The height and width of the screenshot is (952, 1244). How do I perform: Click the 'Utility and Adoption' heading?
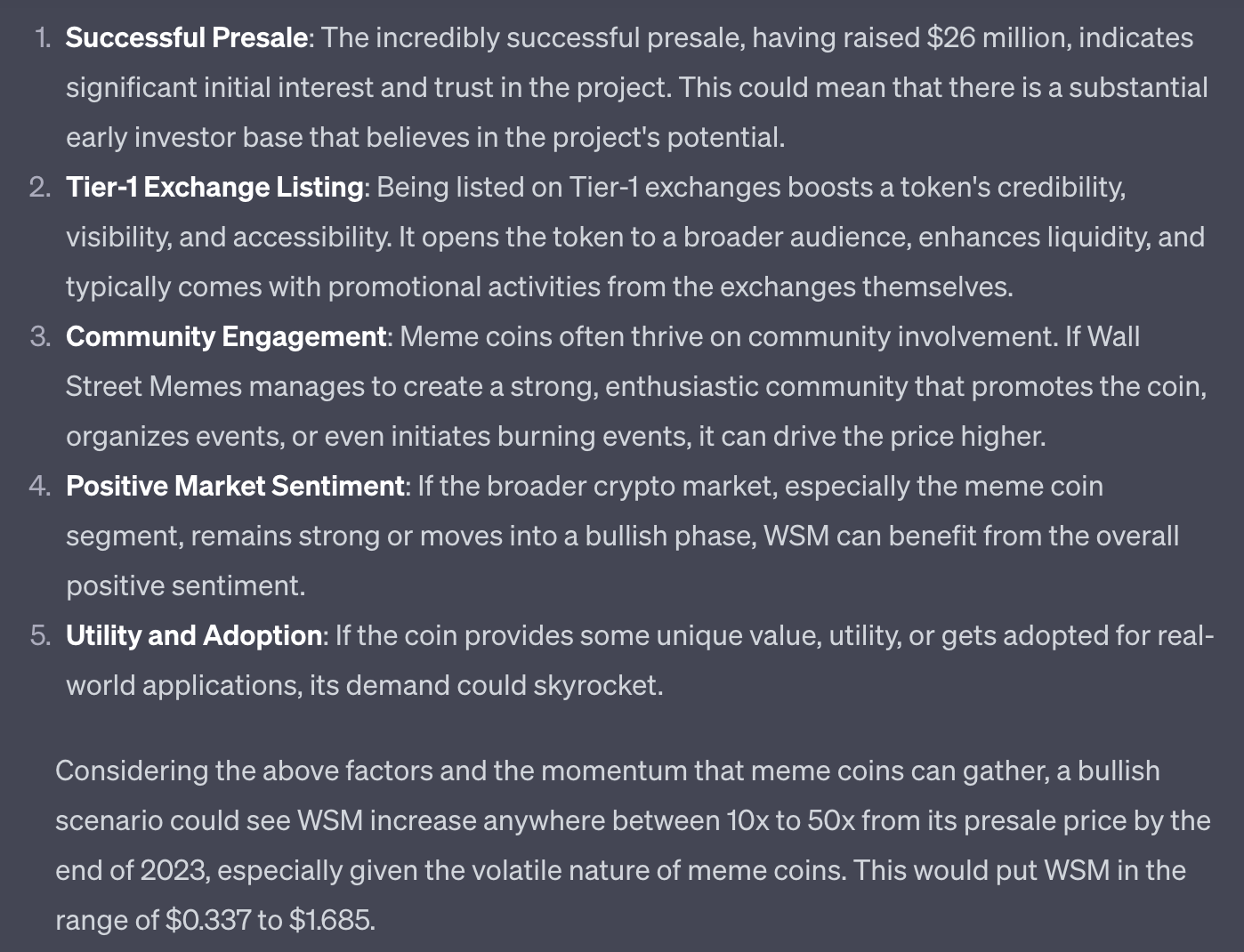click(x=194, y=635)
